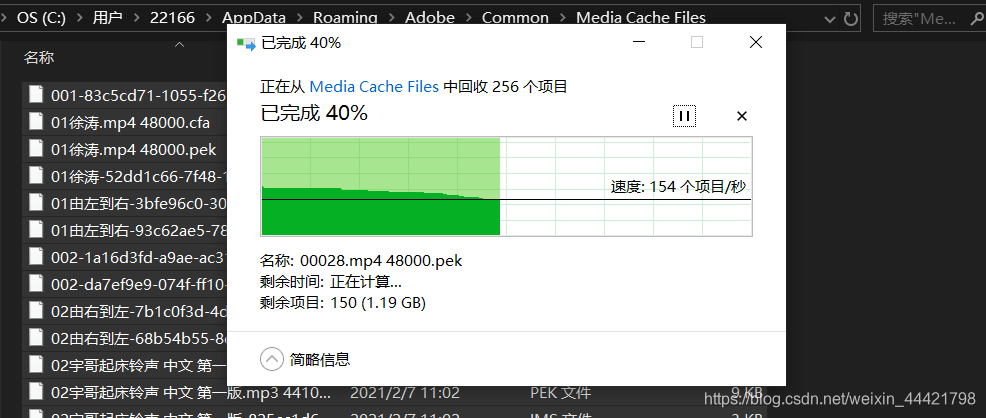Sort by the 名称 column header

point(39,58)
